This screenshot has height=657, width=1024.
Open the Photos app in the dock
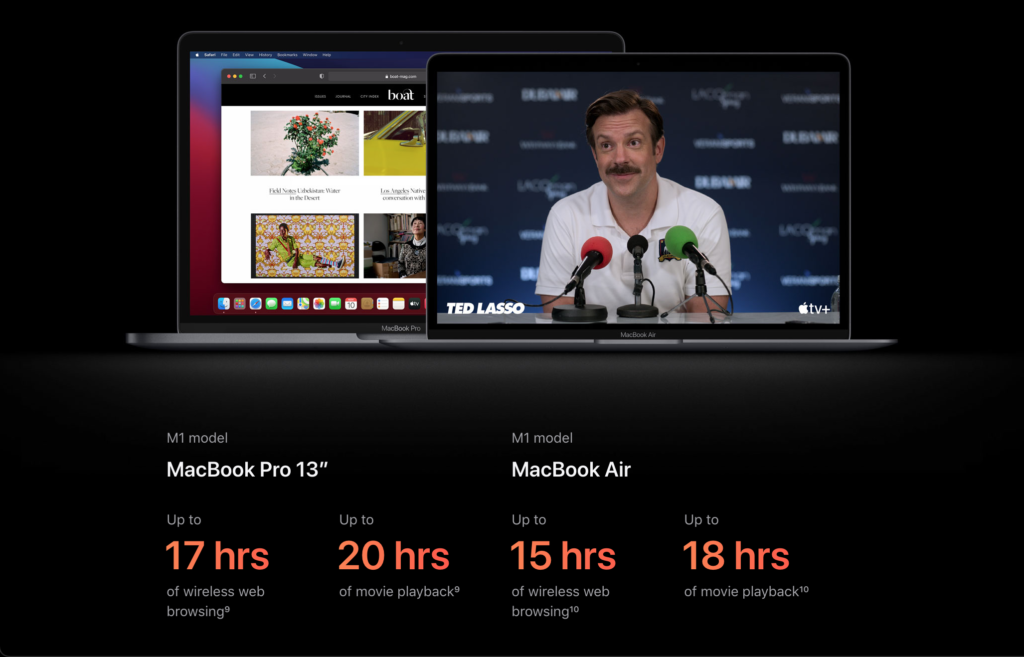click(x=319, y=304)
